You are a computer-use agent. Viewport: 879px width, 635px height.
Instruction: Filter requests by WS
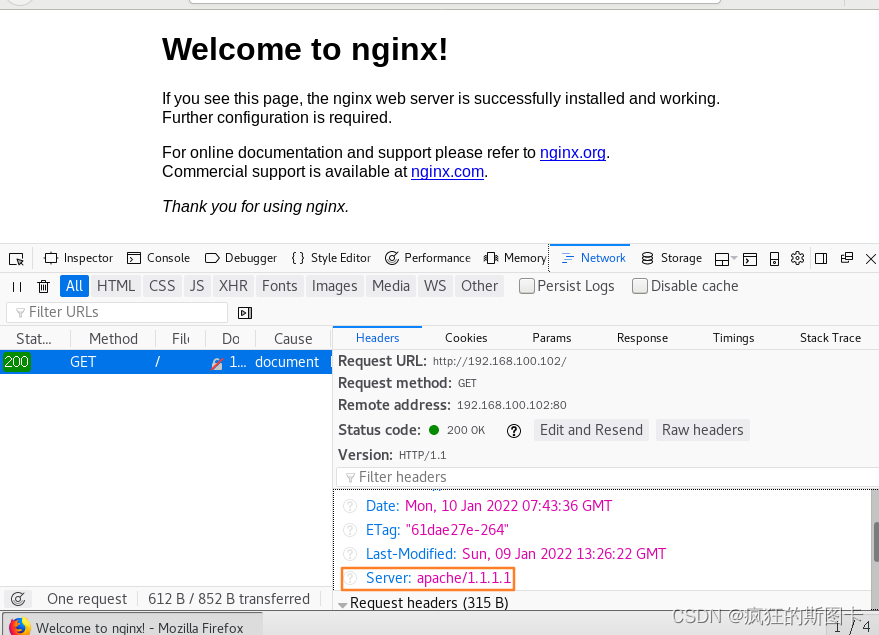point(435,286)
